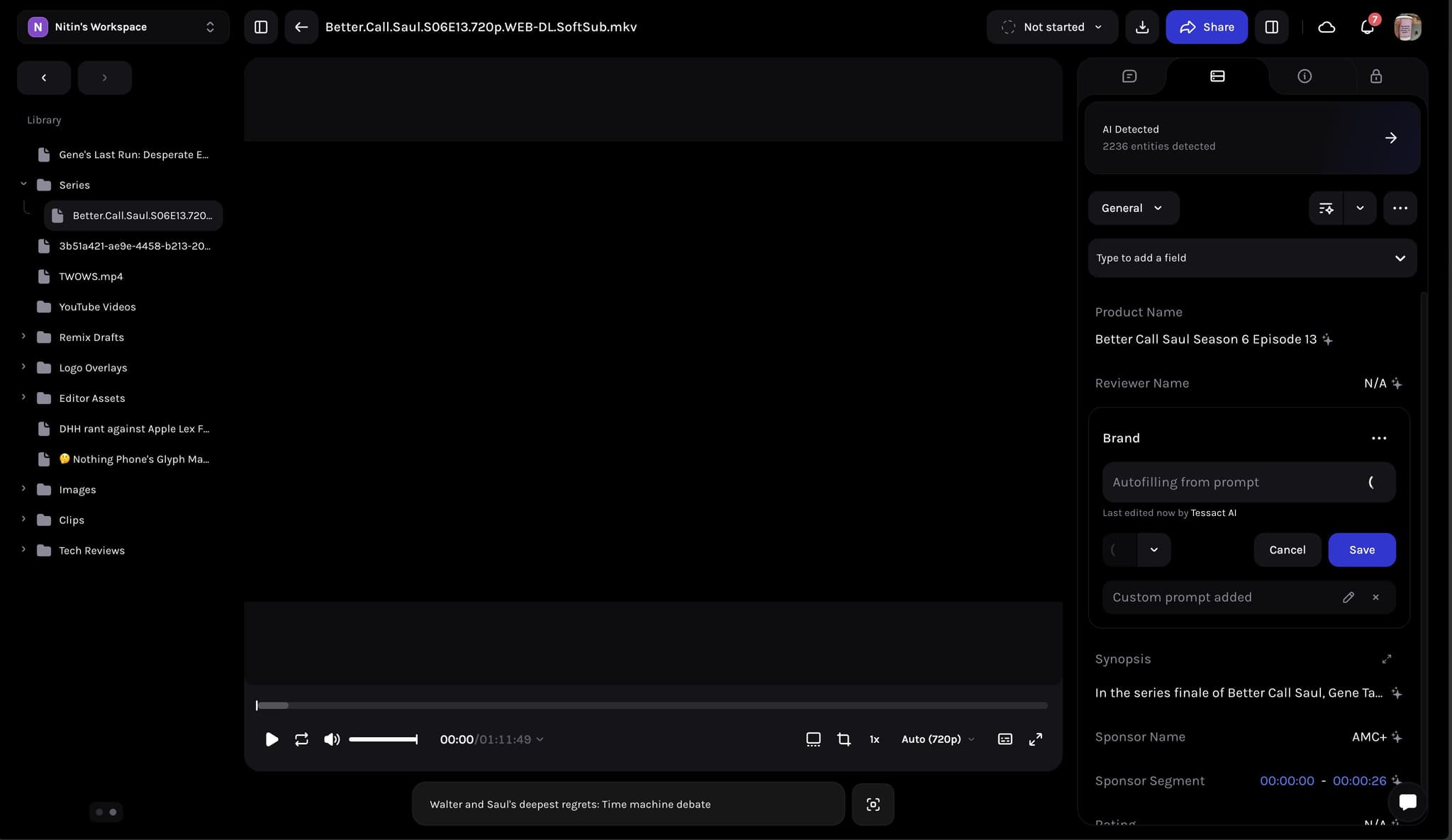The width and height of the screenshot is (1452, 840).
Task: Select TWOWS.mp4 in the library
Action: click(91, 276)
